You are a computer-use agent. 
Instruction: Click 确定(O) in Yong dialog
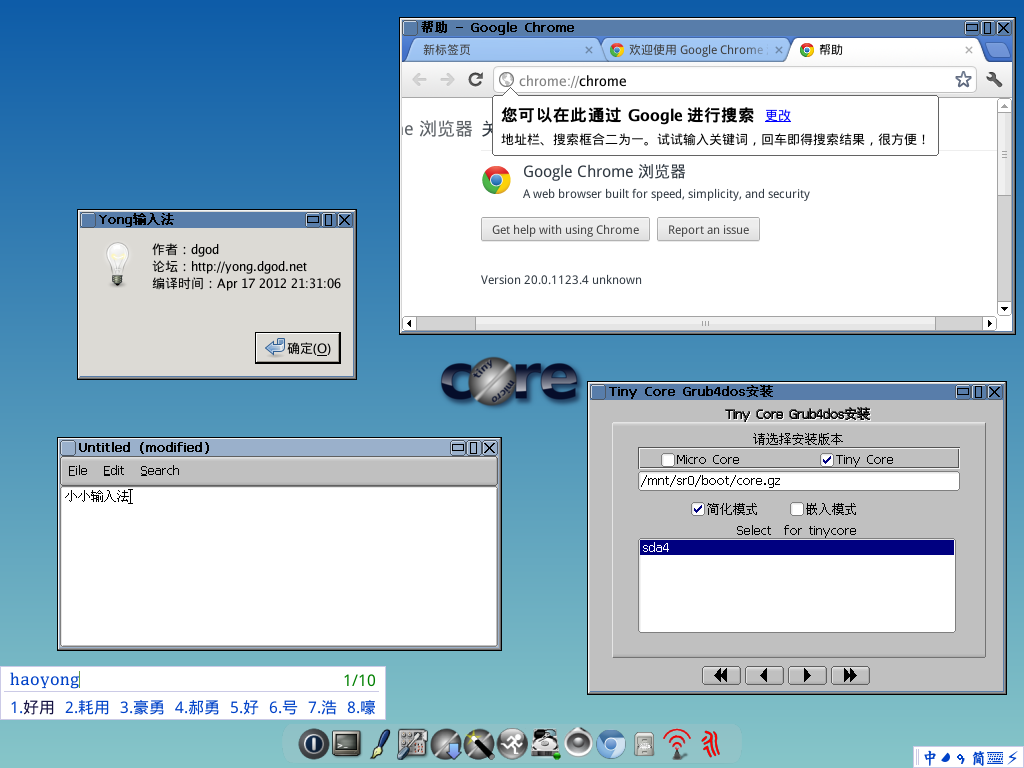(298, 348)
